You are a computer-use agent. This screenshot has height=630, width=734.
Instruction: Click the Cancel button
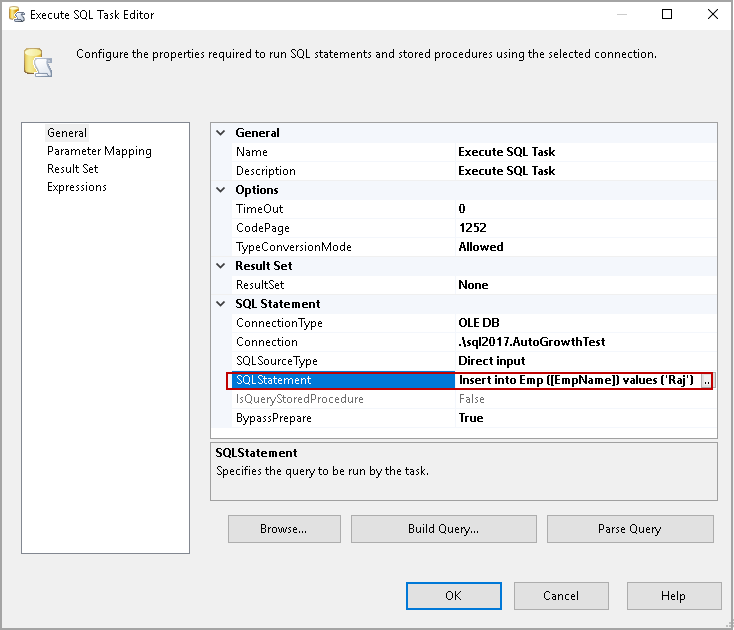click(x=561, y=596)
